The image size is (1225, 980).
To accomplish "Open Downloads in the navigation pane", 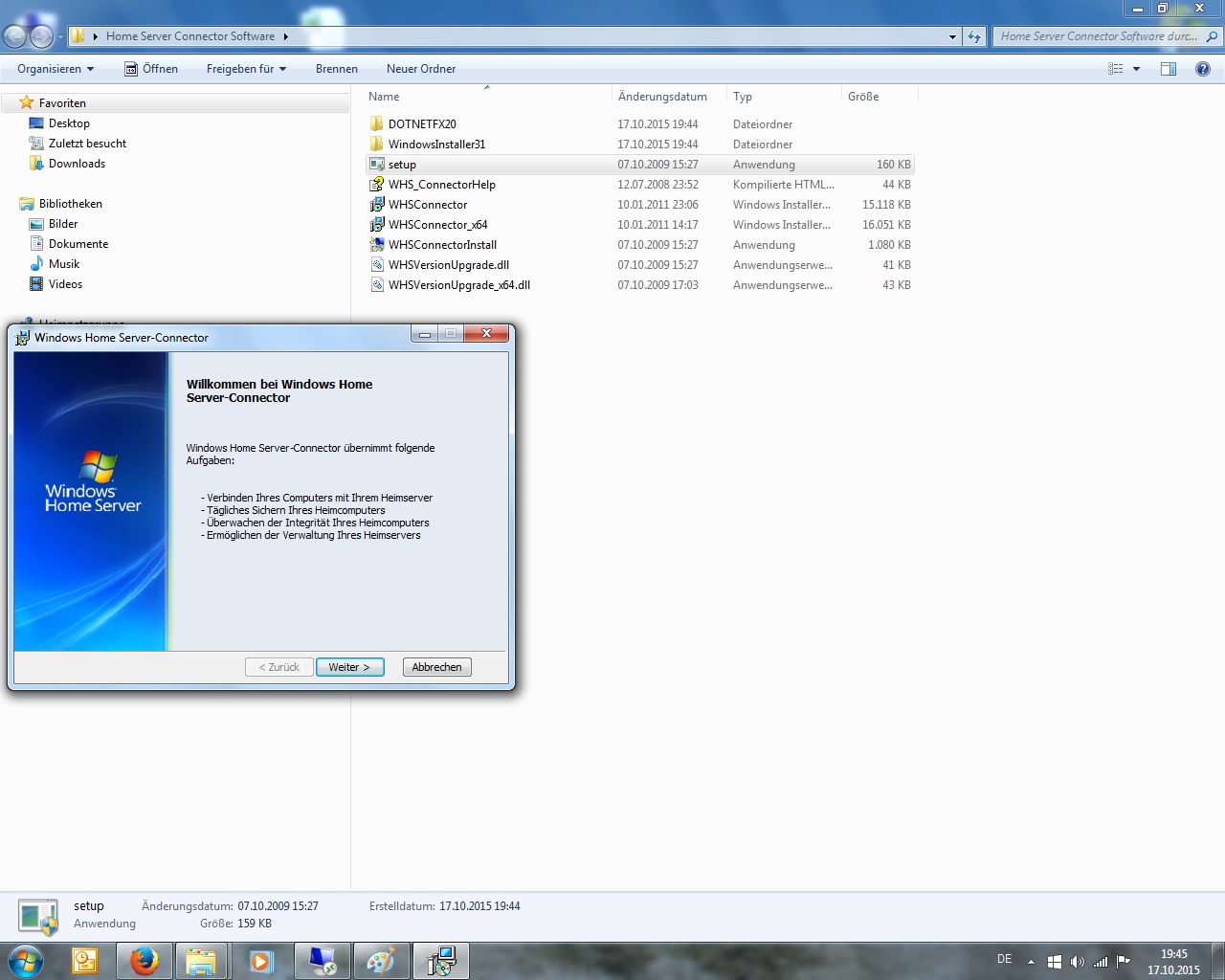I will (x=77, y=163).
